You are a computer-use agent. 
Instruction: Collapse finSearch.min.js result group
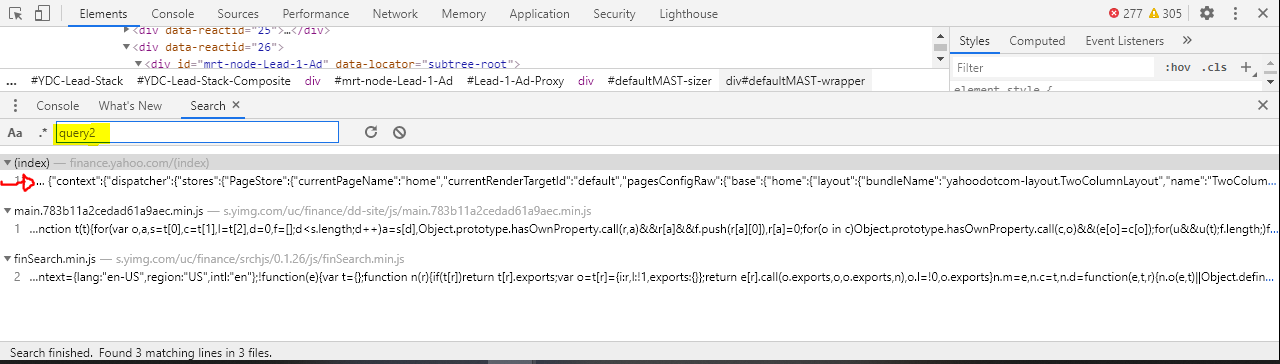[x=8, y=258]
